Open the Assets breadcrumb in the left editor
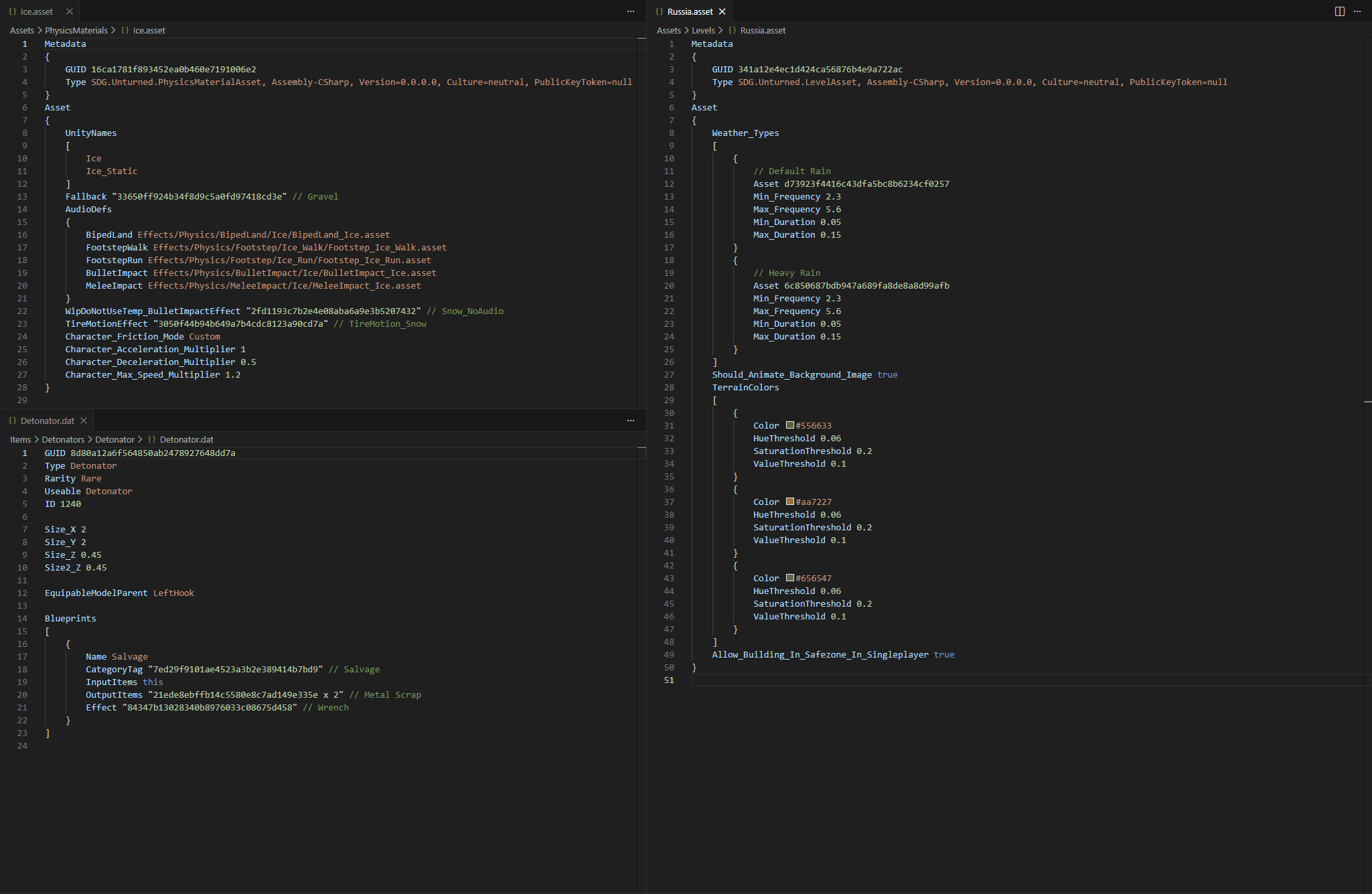1372x894 pixels. coord(22,30)
